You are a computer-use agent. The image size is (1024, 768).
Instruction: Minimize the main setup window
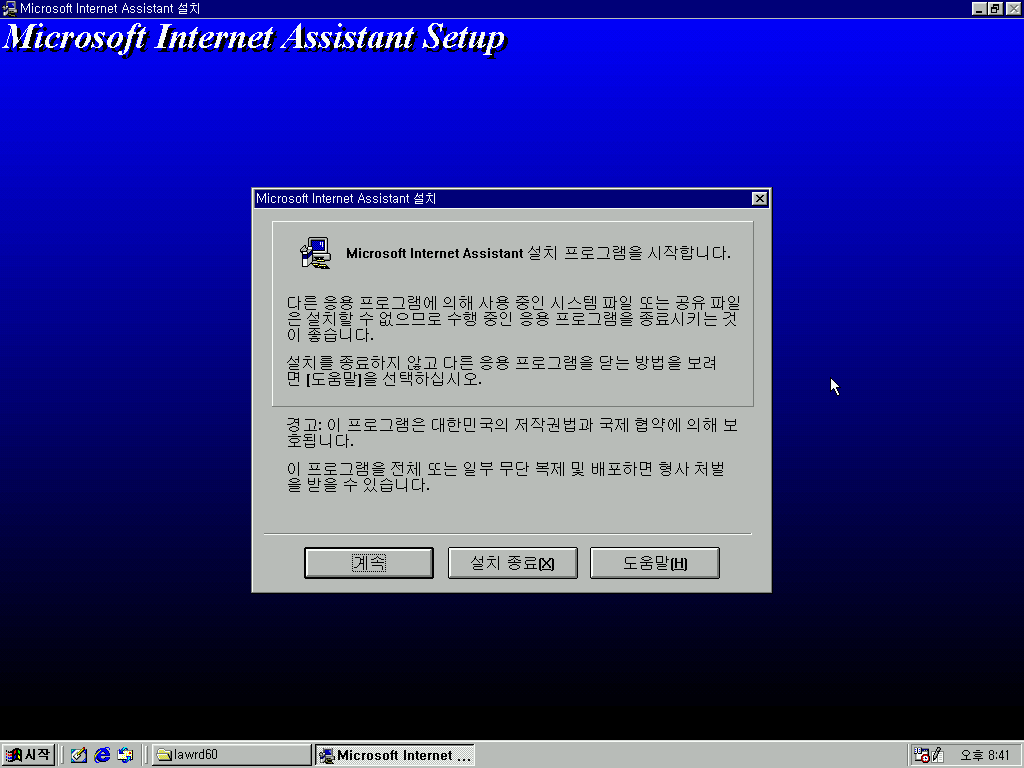[x=978, y=8]
